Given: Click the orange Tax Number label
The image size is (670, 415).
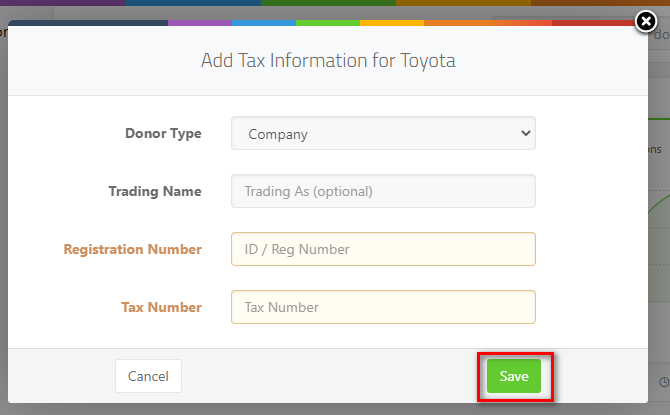Looking at the screenshot, I should pos(161,307).
